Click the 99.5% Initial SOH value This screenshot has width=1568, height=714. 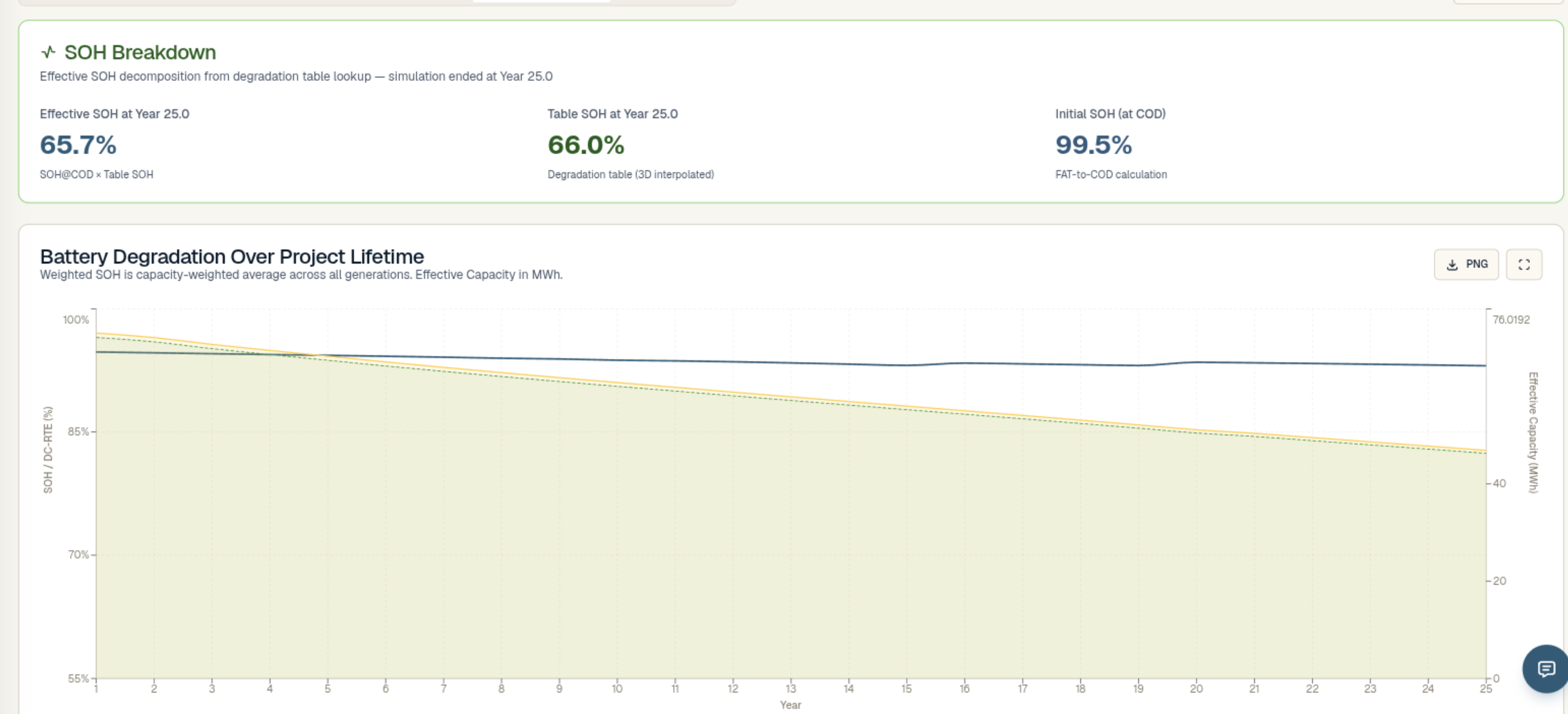1093,145
